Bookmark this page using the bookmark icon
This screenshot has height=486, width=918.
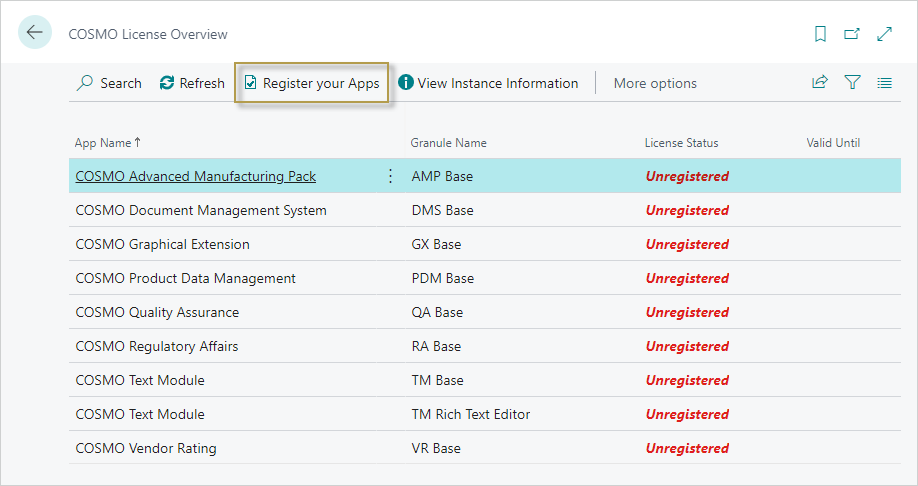(820, 34)
